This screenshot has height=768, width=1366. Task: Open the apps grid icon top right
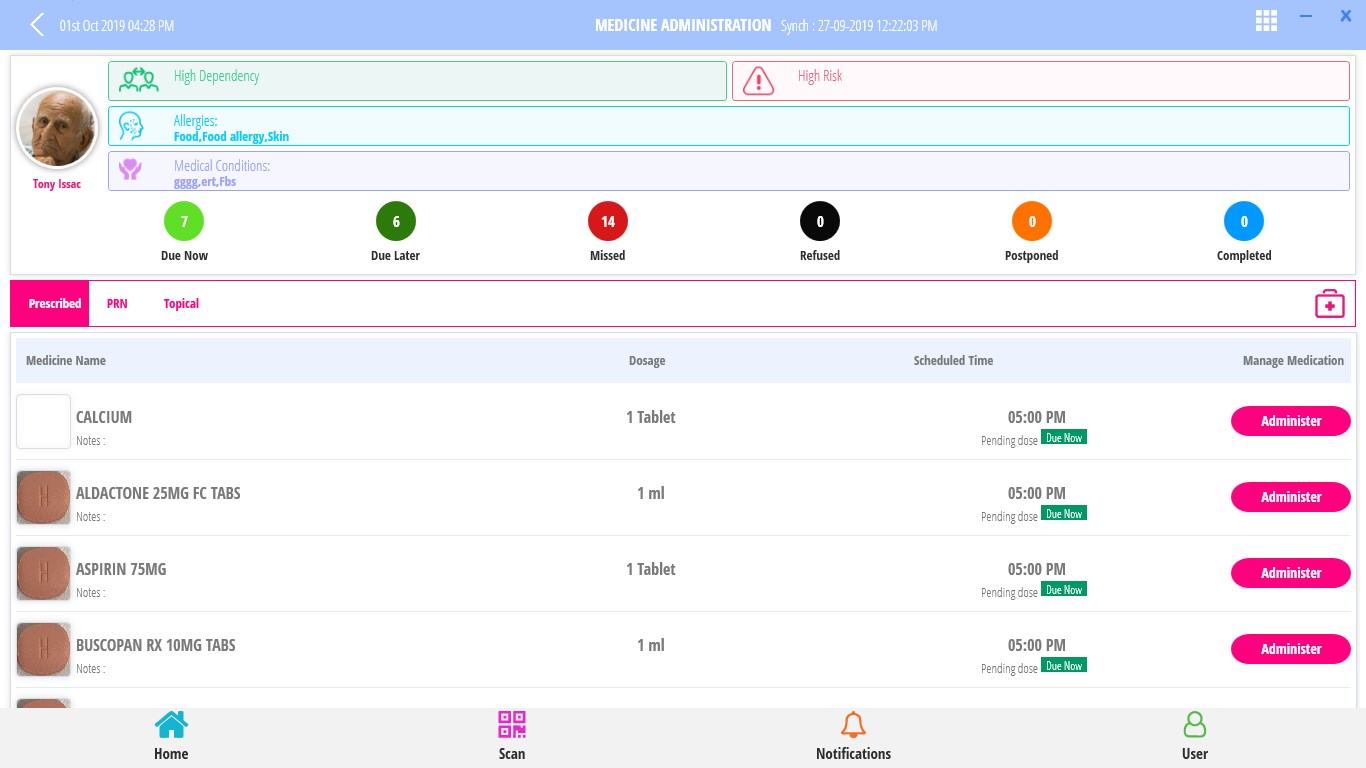click(1266, 20)
